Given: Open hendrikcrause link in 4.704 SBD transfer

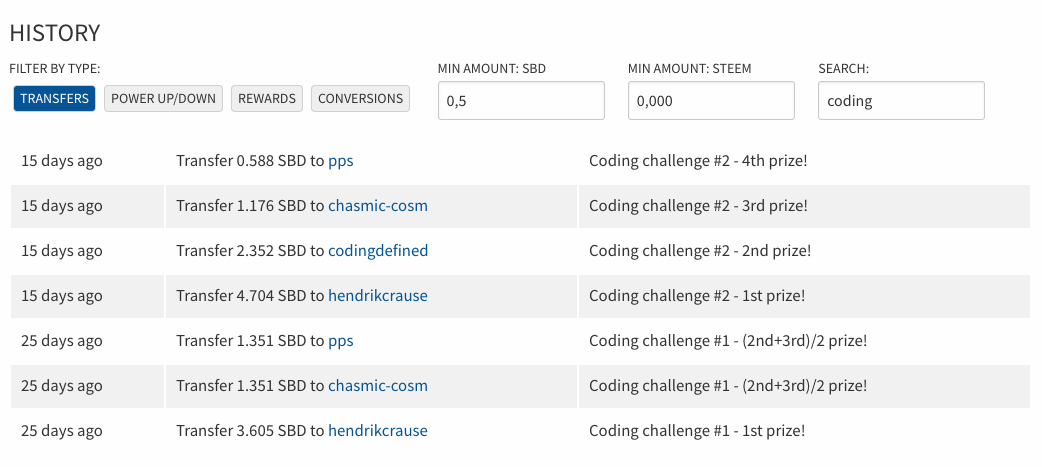Looking at the screenshot, I should pyautogui.click(x=378, y=296).
